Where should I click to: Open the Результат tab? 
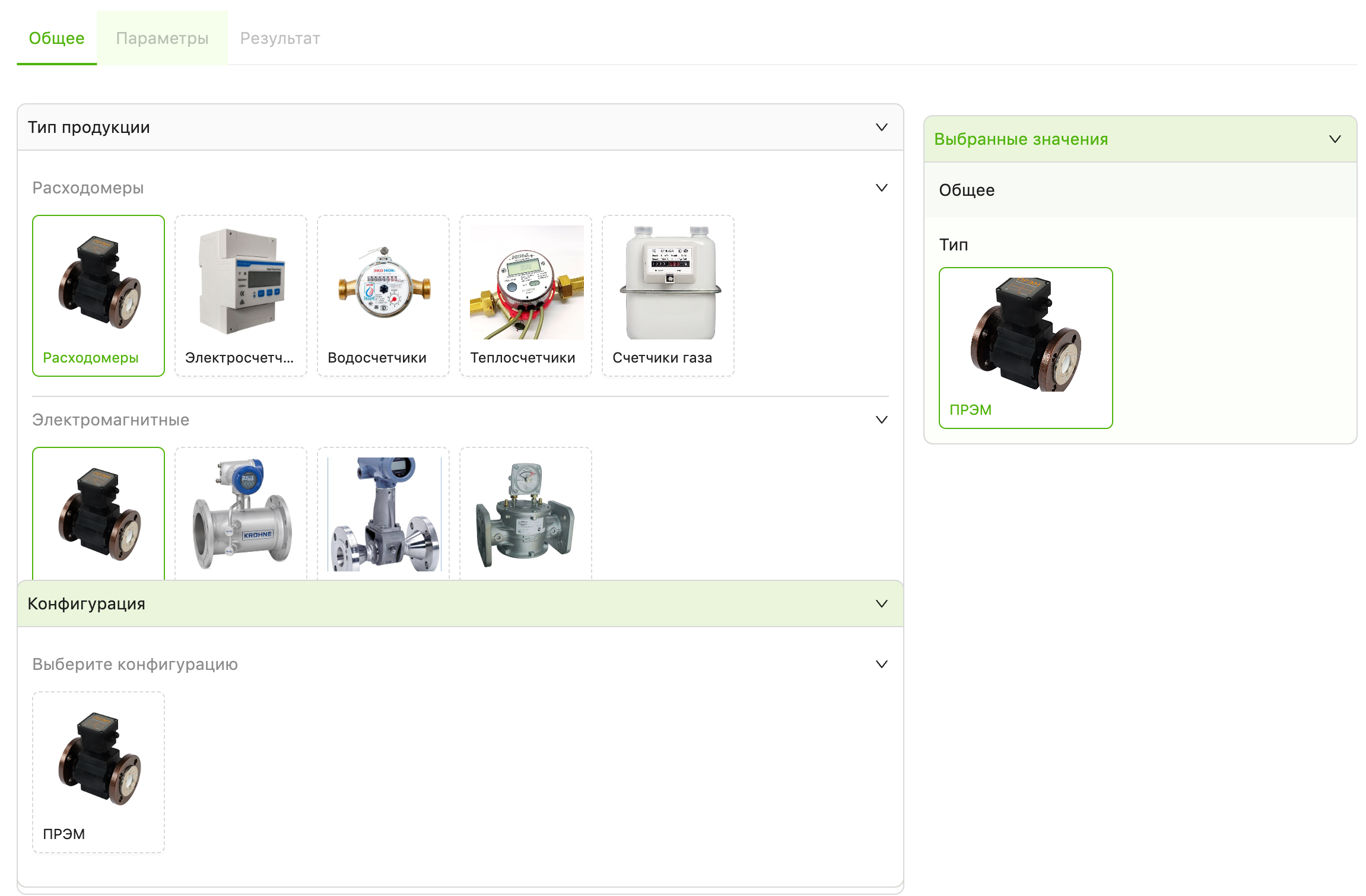280,38
